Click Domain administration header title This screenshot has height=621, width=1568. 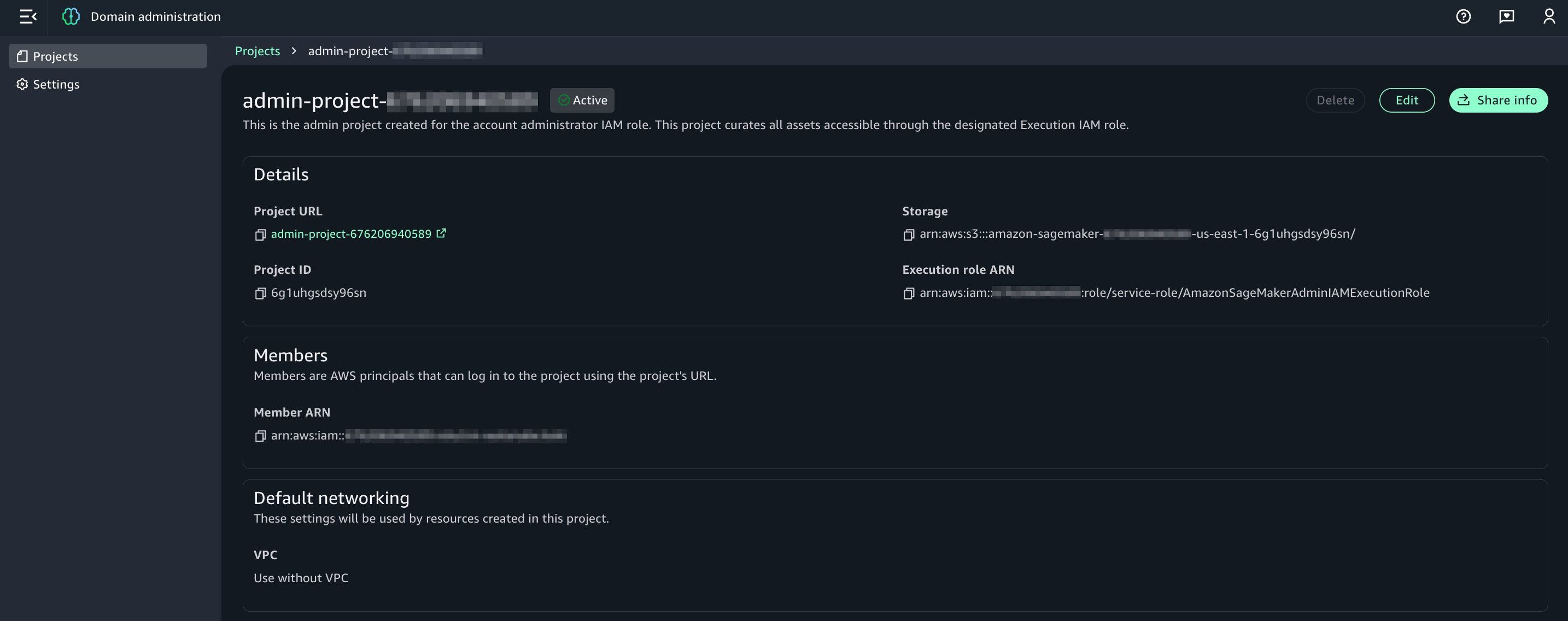pos(155,16)
